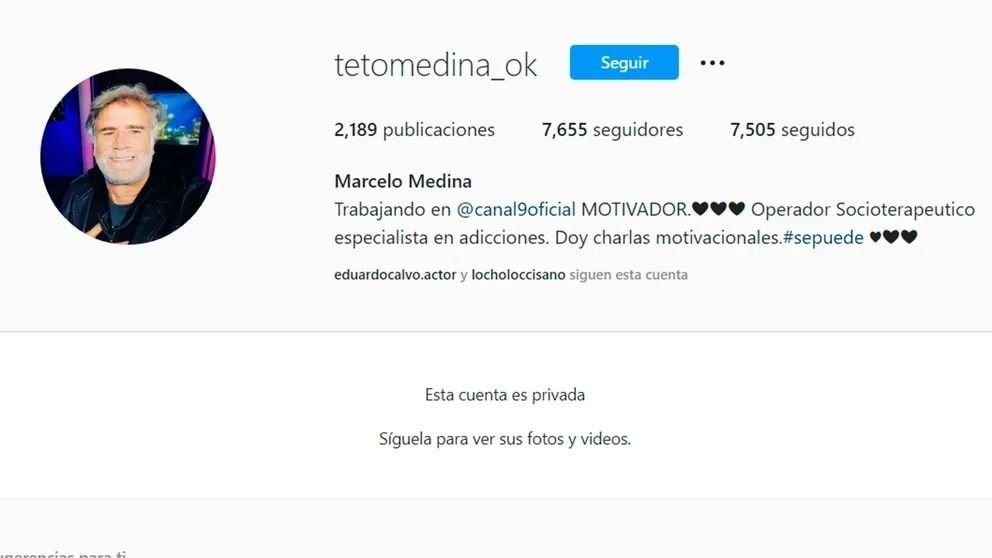Screen dimensions: 992x558
Task: Open the 7,505 seguidos list
Action: pos(792,130)
